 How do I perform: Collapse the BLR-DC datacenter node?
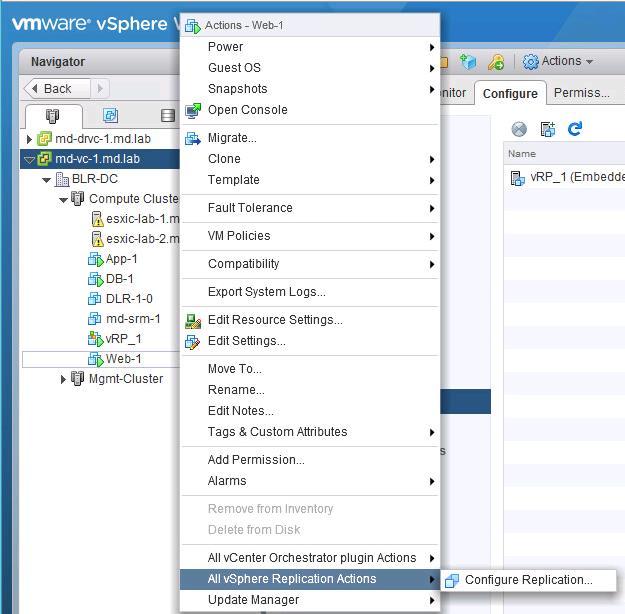tap(47, 180)
